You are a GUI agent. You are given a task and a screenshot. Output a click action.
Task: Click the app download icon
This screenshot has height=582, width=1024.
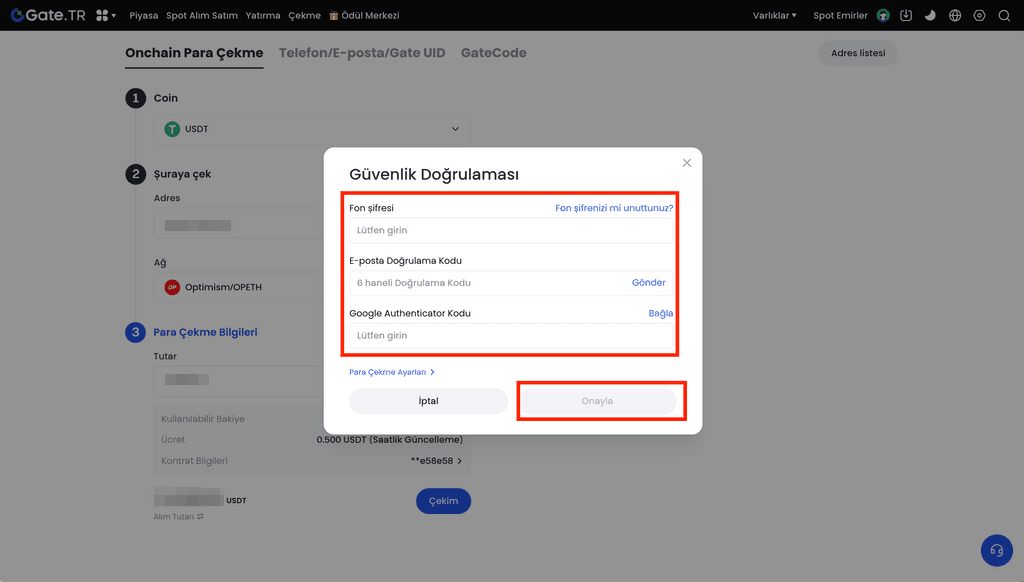[906, 15]
